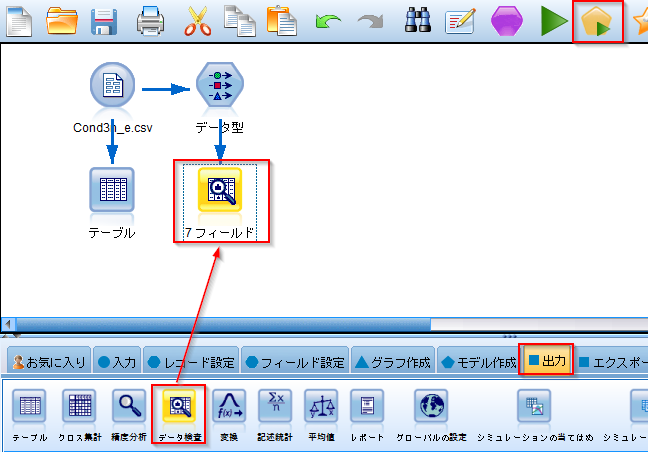Screen dimensions: 648x452
Task: Cut selection with the scissors icon
Action: (x=198, y=21)
